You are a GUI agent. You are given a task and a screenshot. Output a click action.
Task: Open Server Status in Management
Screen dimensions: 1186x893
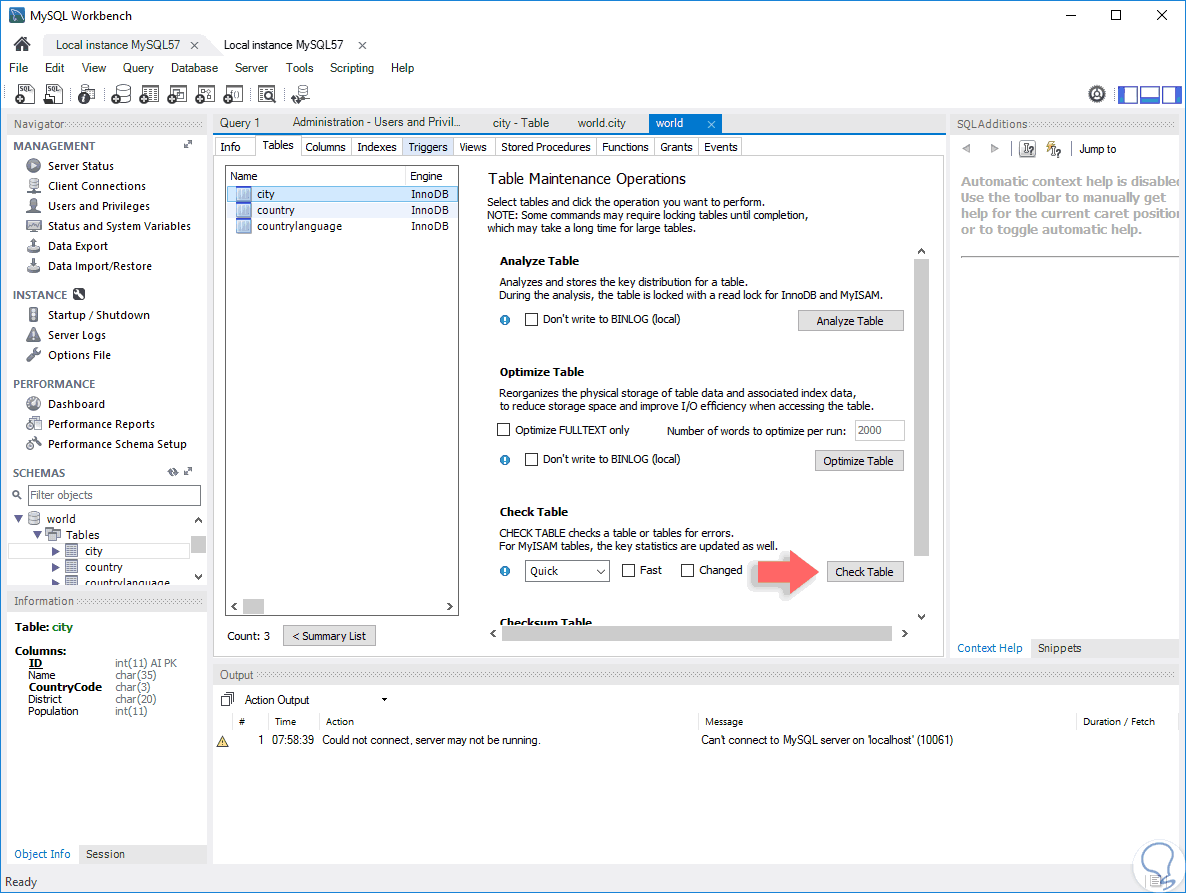[x=81, y=166]
